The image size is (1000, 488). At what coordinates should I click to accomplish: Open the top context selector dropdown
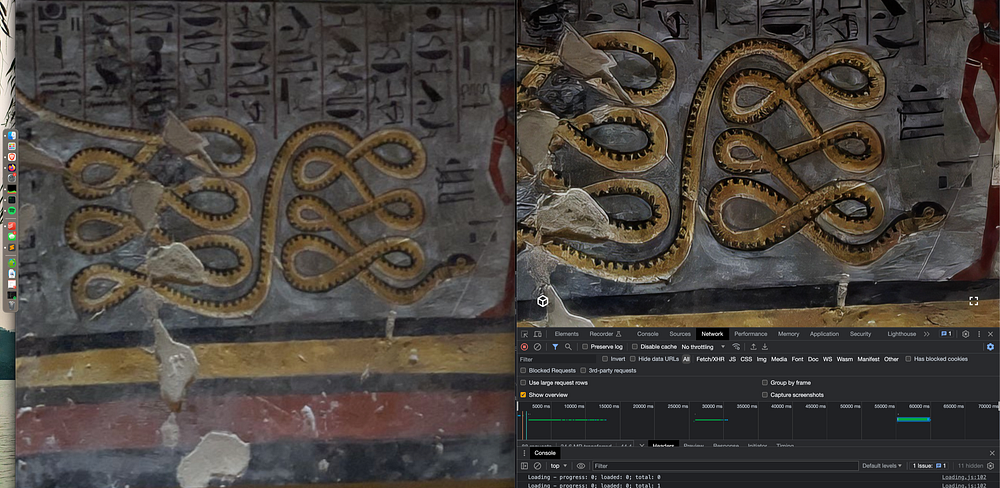tap(558, 466)
